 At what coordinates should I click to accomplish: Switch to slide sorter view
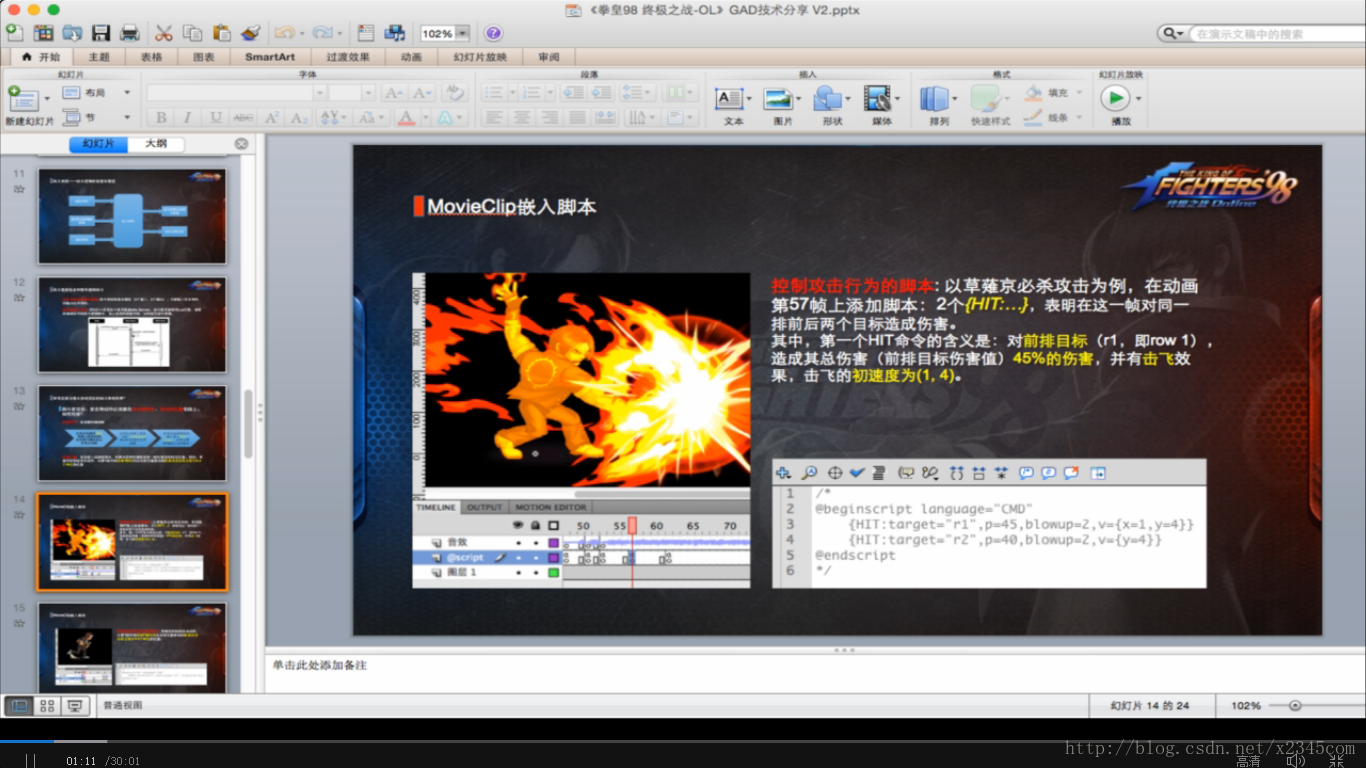point(47,705)
